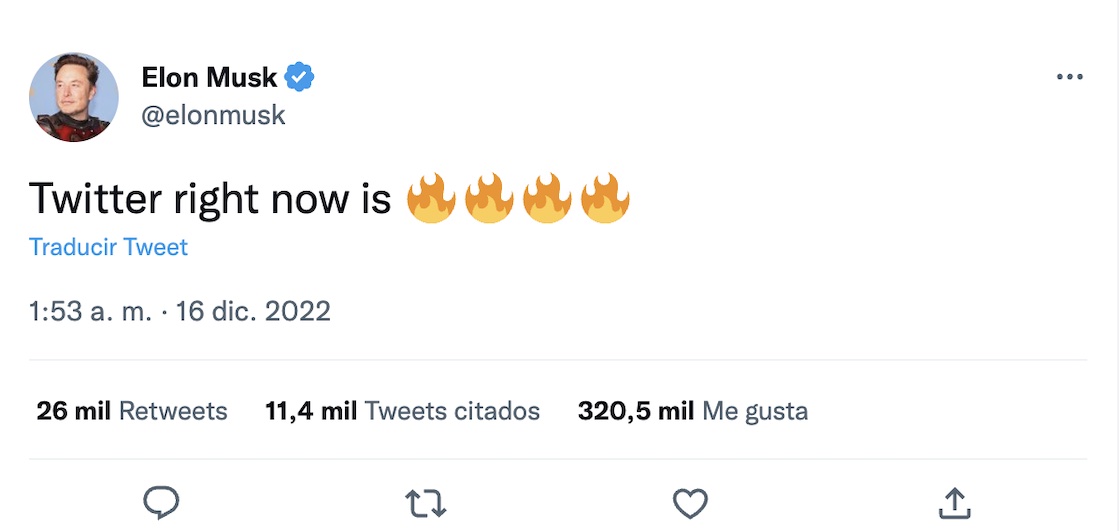Show the 320,5 mil Me gusta list

692,411
